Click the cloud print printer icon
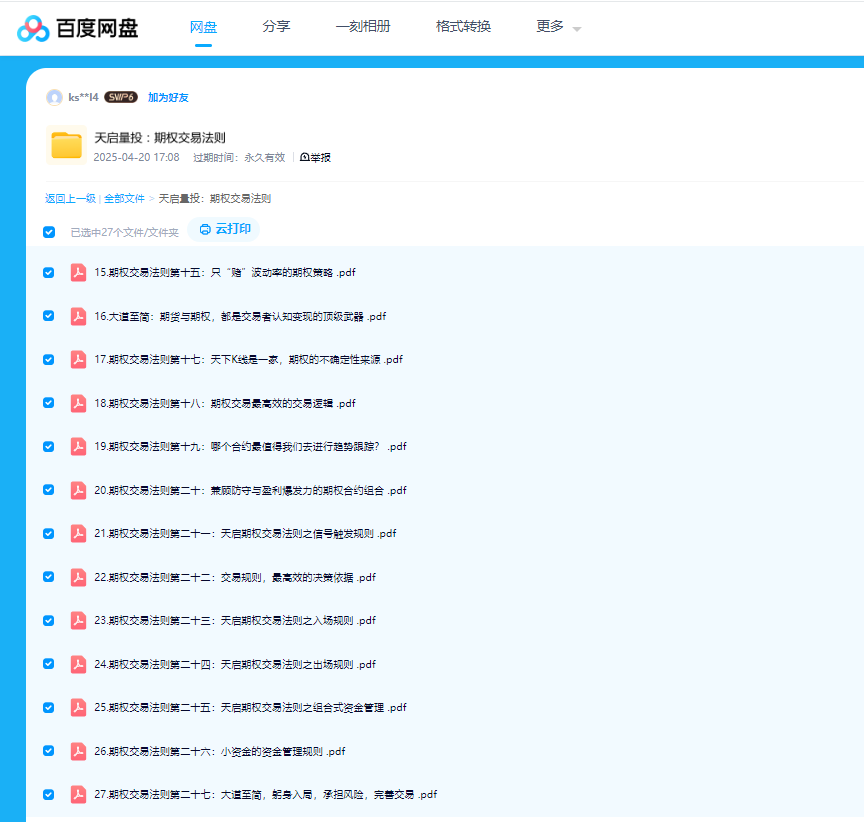Image resolution: width=864 pixels, height=822 pixels. [205, 229]
